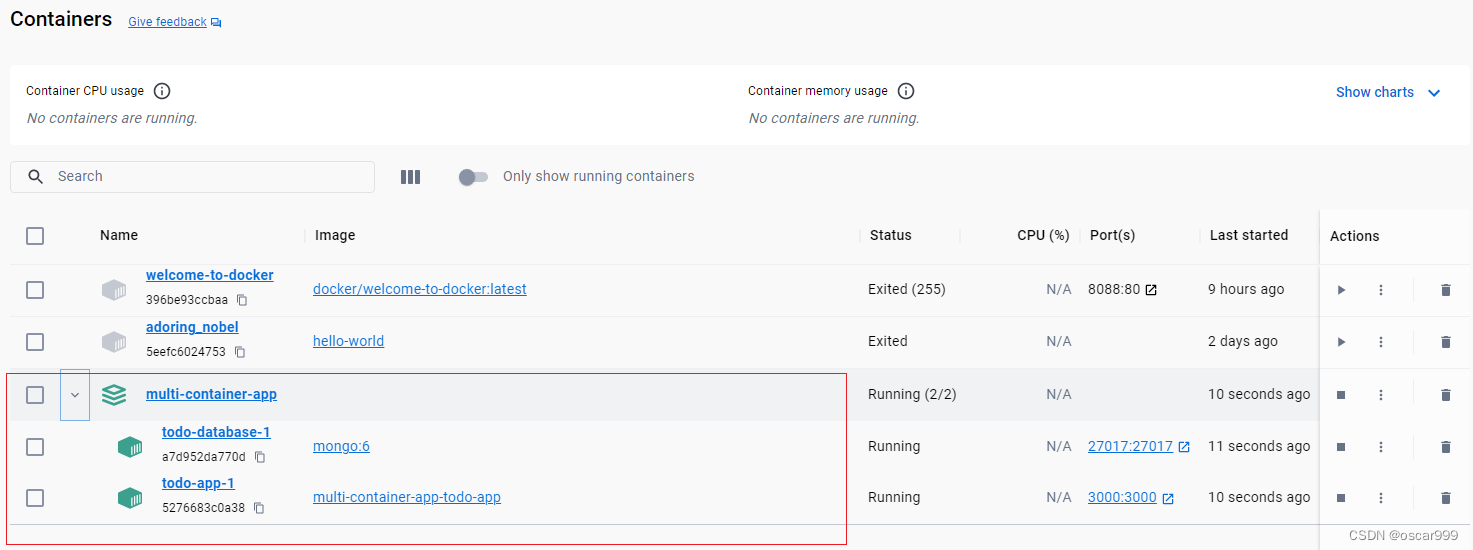1473x550 pixels.
Task: Sort by the Port(s) column header
Action: coord(1112,236)
